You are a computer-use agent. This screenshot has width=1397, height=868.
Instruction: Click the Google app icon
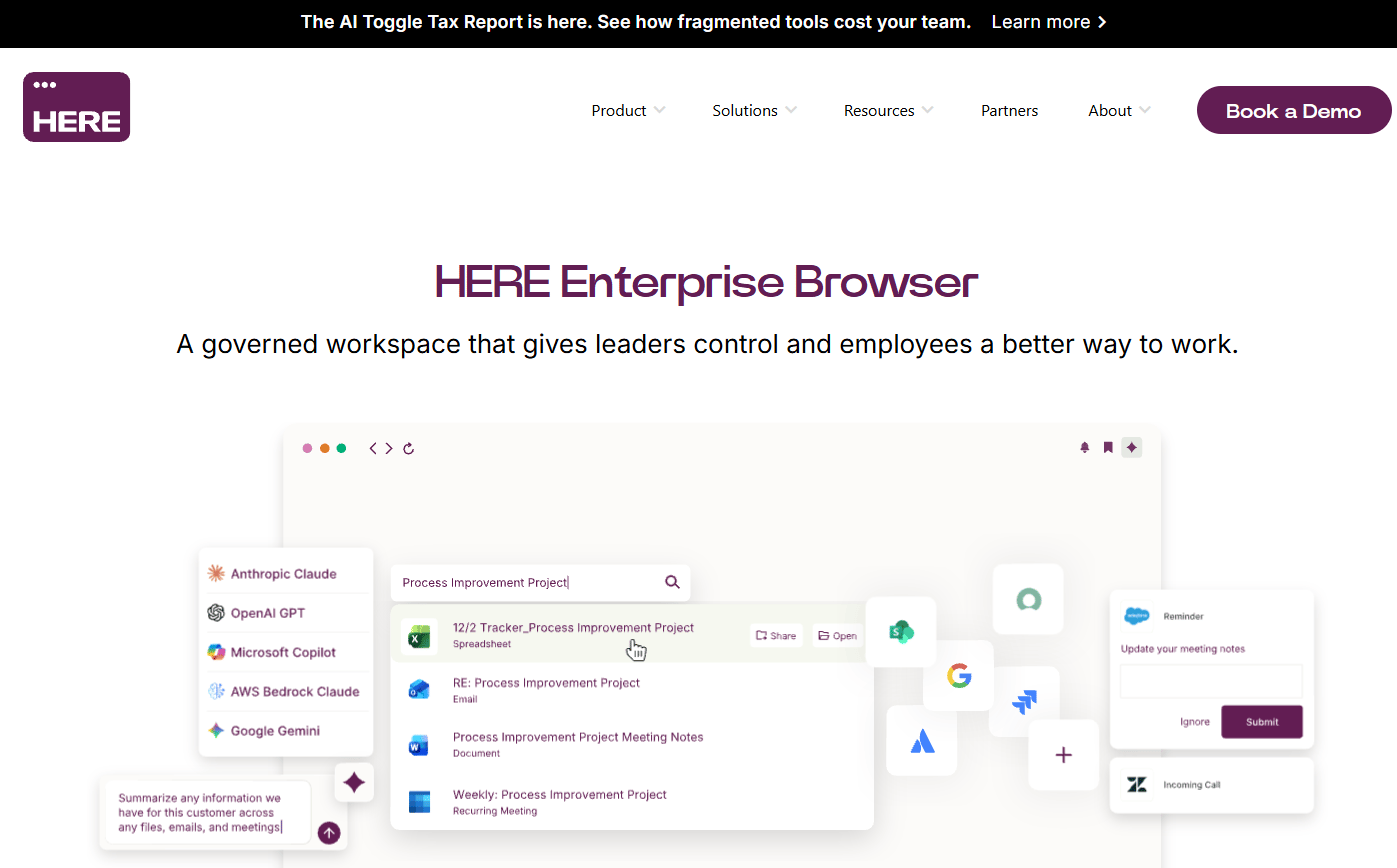coord(959,676)
